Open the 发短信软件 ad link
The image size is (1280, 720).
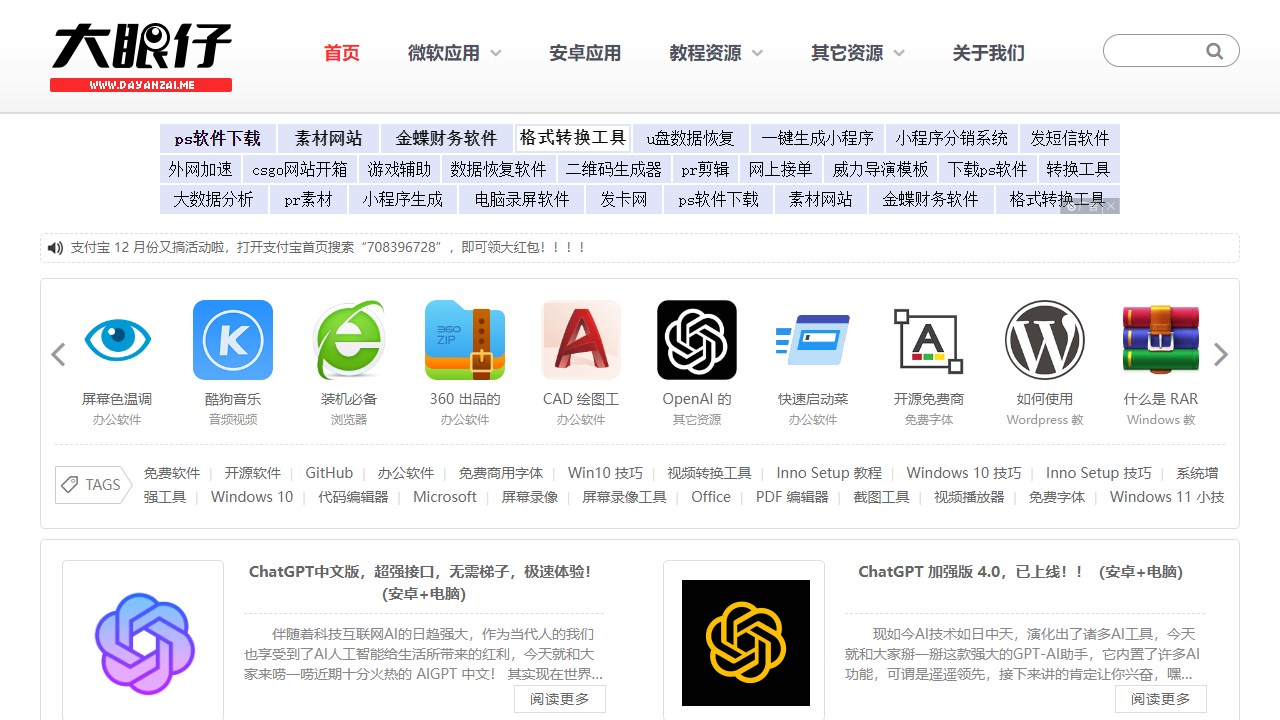point(1070,138)
